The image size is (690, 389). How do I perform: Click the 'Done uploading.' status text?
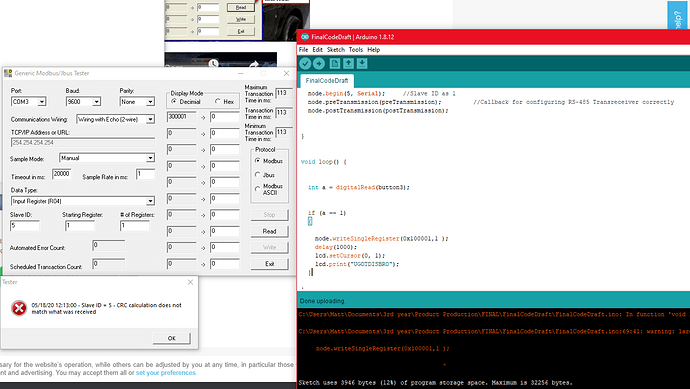322,301
